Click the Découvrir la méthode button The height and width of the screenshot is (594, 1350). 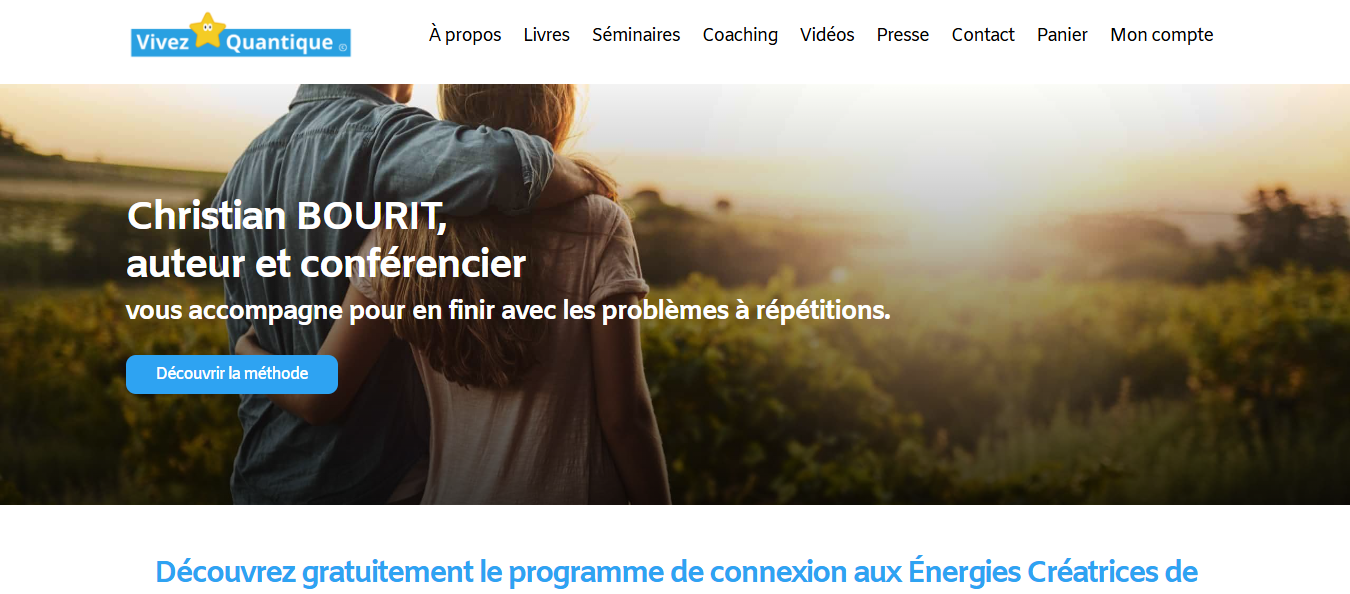click(x=232, y=374)
